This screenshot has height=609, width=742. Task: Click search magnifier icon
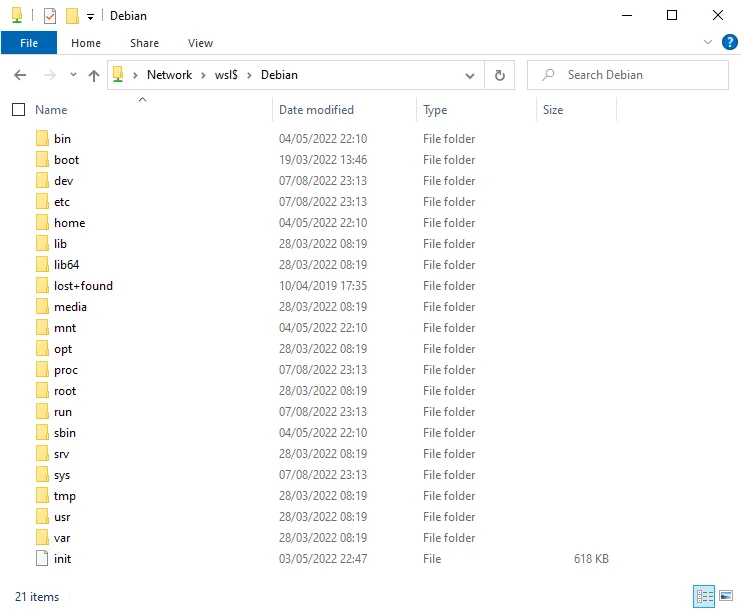[x=548, y=75]
